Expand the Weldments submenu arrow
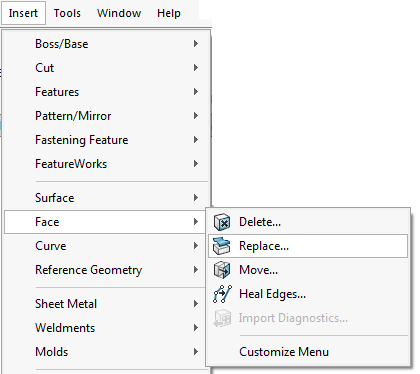This screenshot has height=374, width=420. pyautogui.click(x=196, y=328)
